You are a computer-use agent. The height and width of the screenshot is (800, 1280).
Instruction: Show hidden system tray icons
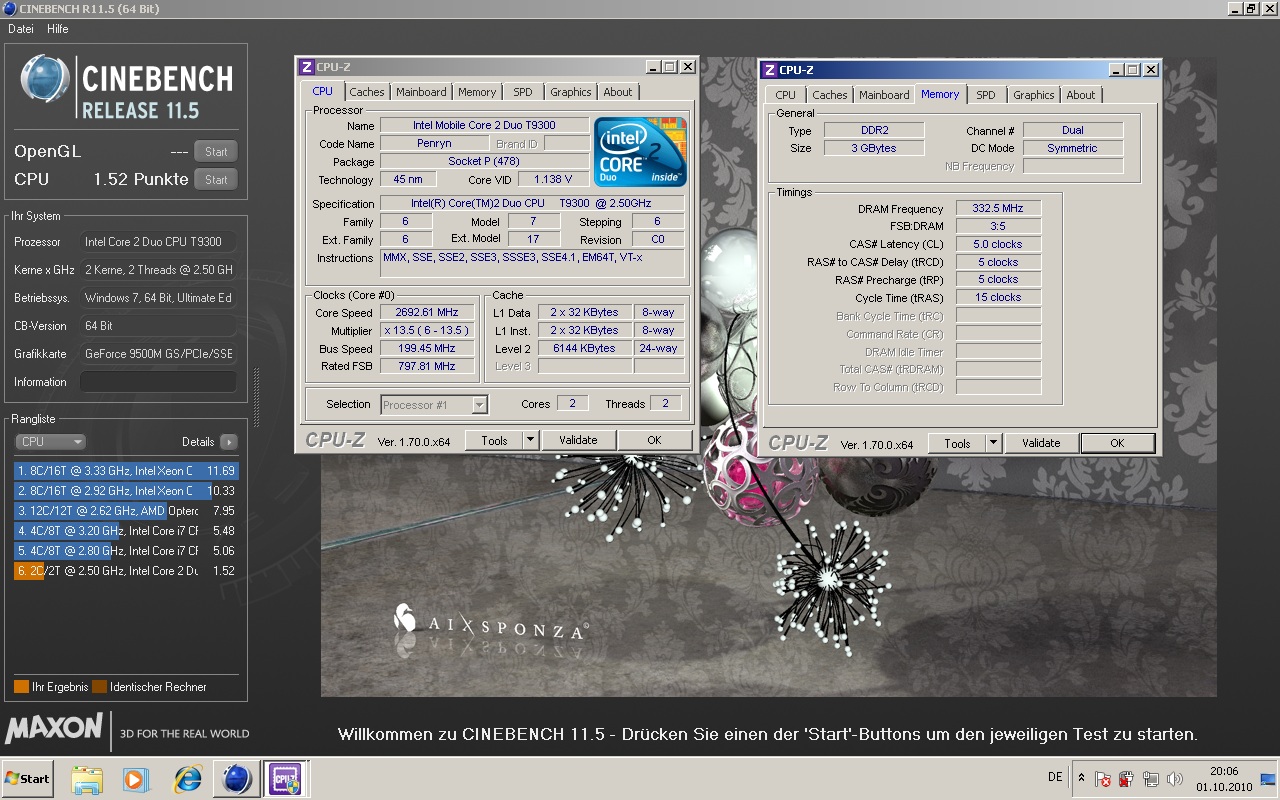[x=1081, y=778]
